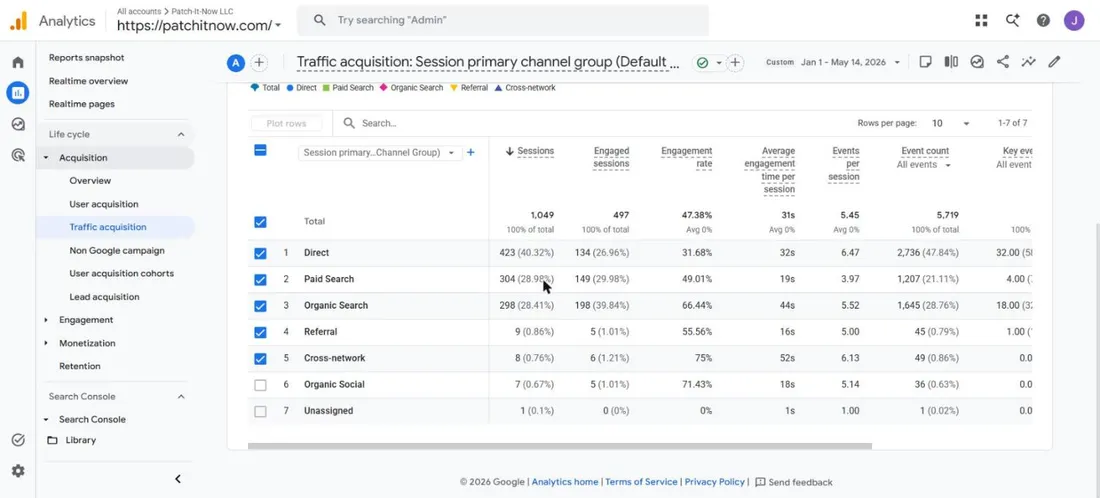
Task: Uncheck the Paid Search row checkbox
Action: [260, 279]
